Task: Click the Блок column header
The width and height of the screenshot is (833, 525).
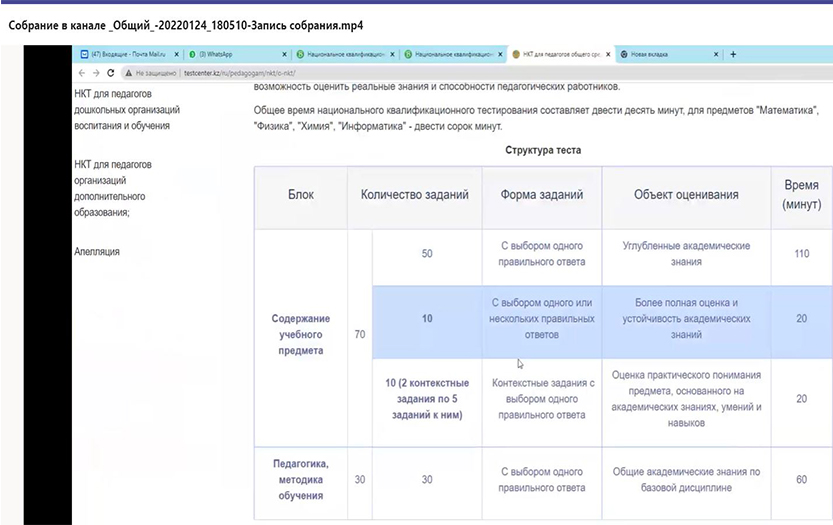Action: [x=300, y=195]
